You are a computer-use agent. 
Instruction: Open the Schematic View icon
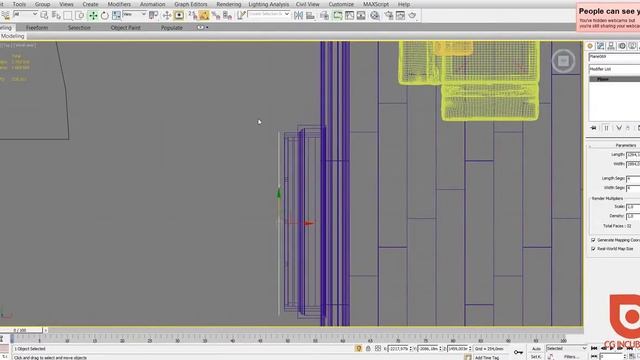tap(361, 16)
